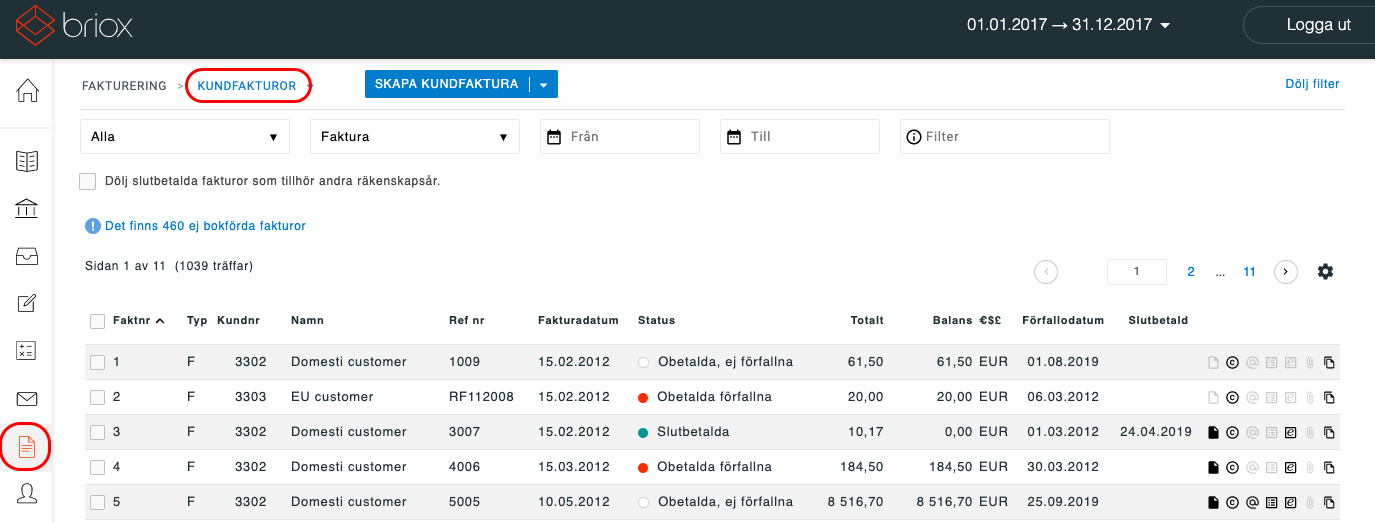Viewport: 1375px width, 522px height.
Task: Click the copyright-C icon on invoice 2
Action: coord(1232,397)
